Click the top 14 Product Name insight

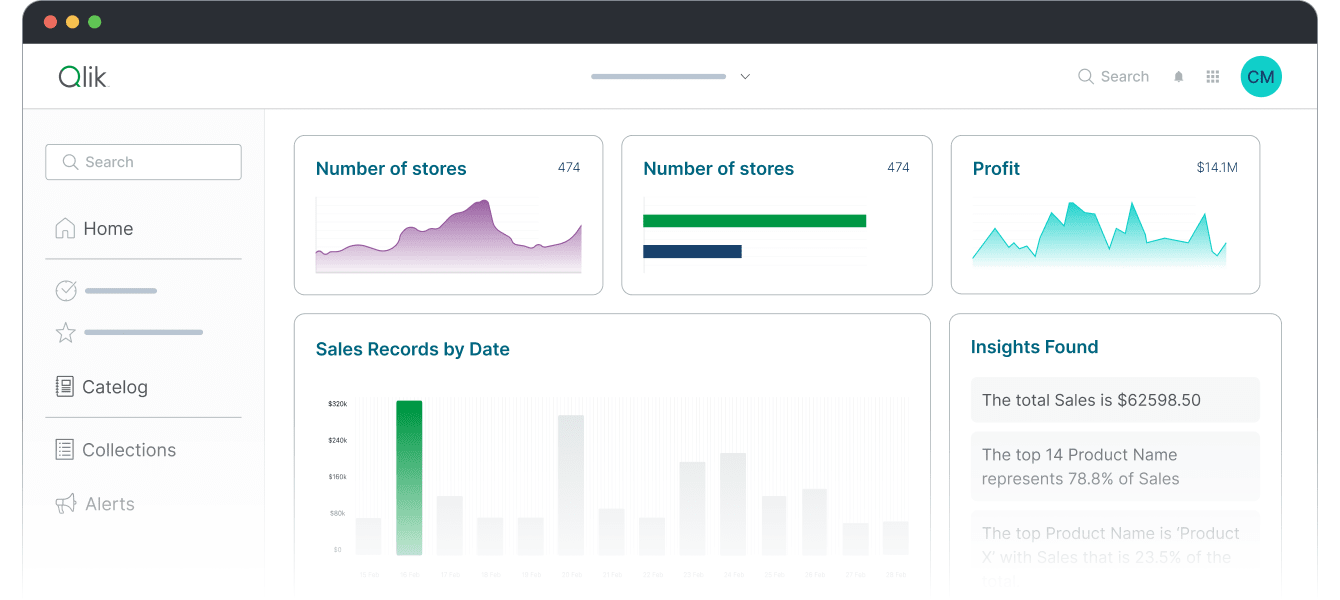[1115, 466]
